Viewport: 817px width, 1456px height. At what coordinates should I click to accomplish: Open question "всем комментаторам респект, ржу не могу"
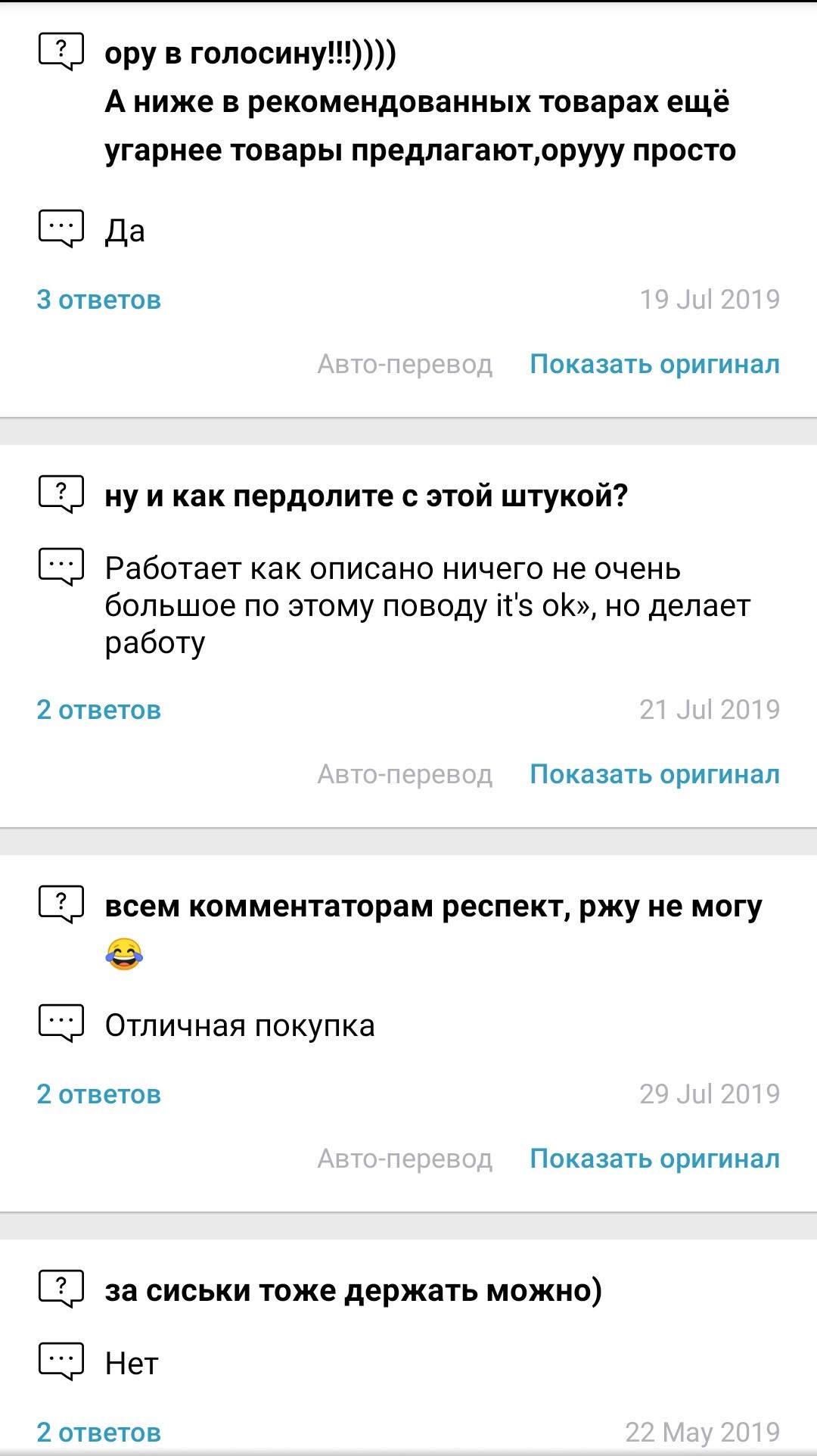pos(433,906)
